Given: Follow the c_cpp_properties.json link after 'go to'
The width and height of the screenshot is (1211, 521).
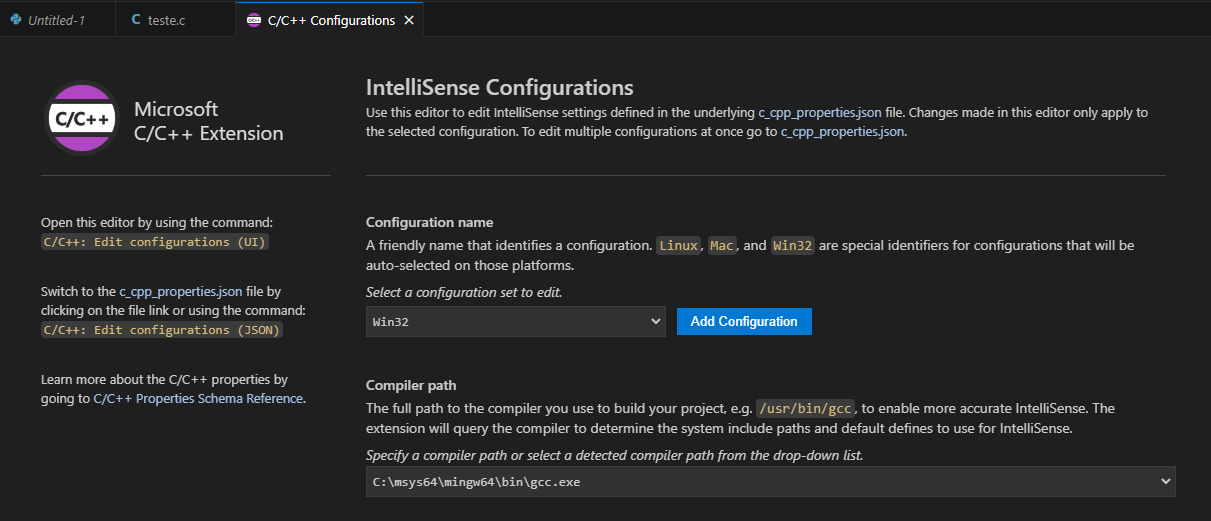Looking at the screenshot, I should 842,131.
